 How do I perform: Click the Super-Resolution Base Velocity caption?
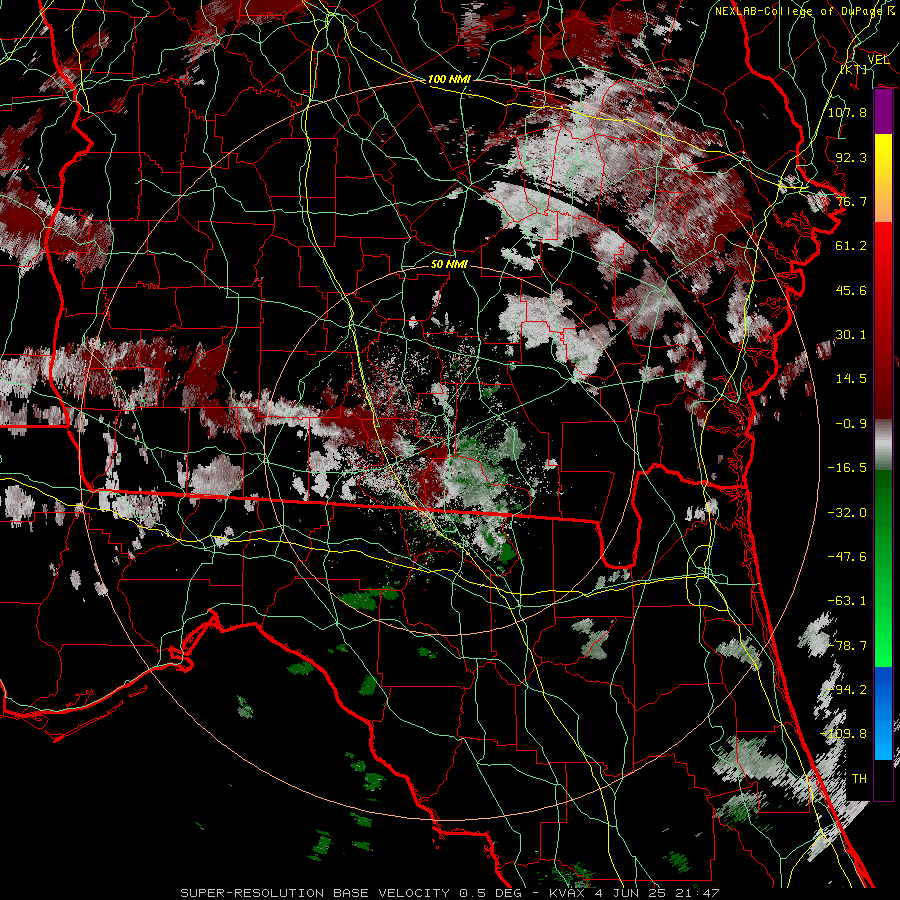point(449,893)
